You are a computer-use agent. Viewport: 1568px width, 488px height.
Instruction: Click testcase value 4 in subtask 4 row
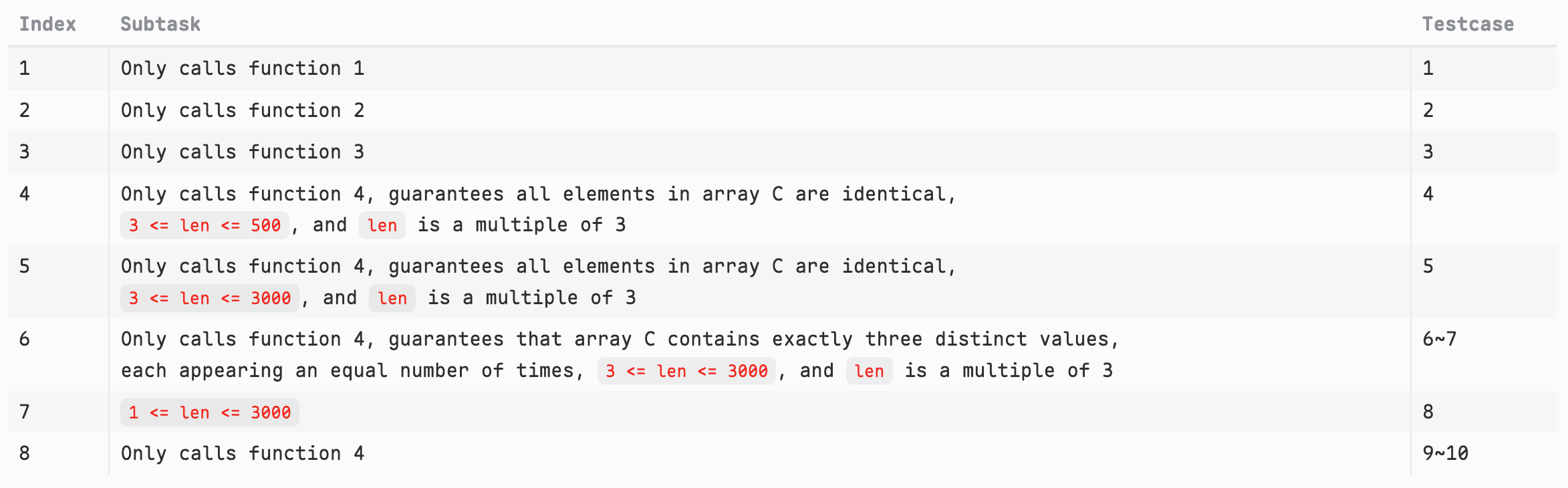click(x=1428, y=194)
